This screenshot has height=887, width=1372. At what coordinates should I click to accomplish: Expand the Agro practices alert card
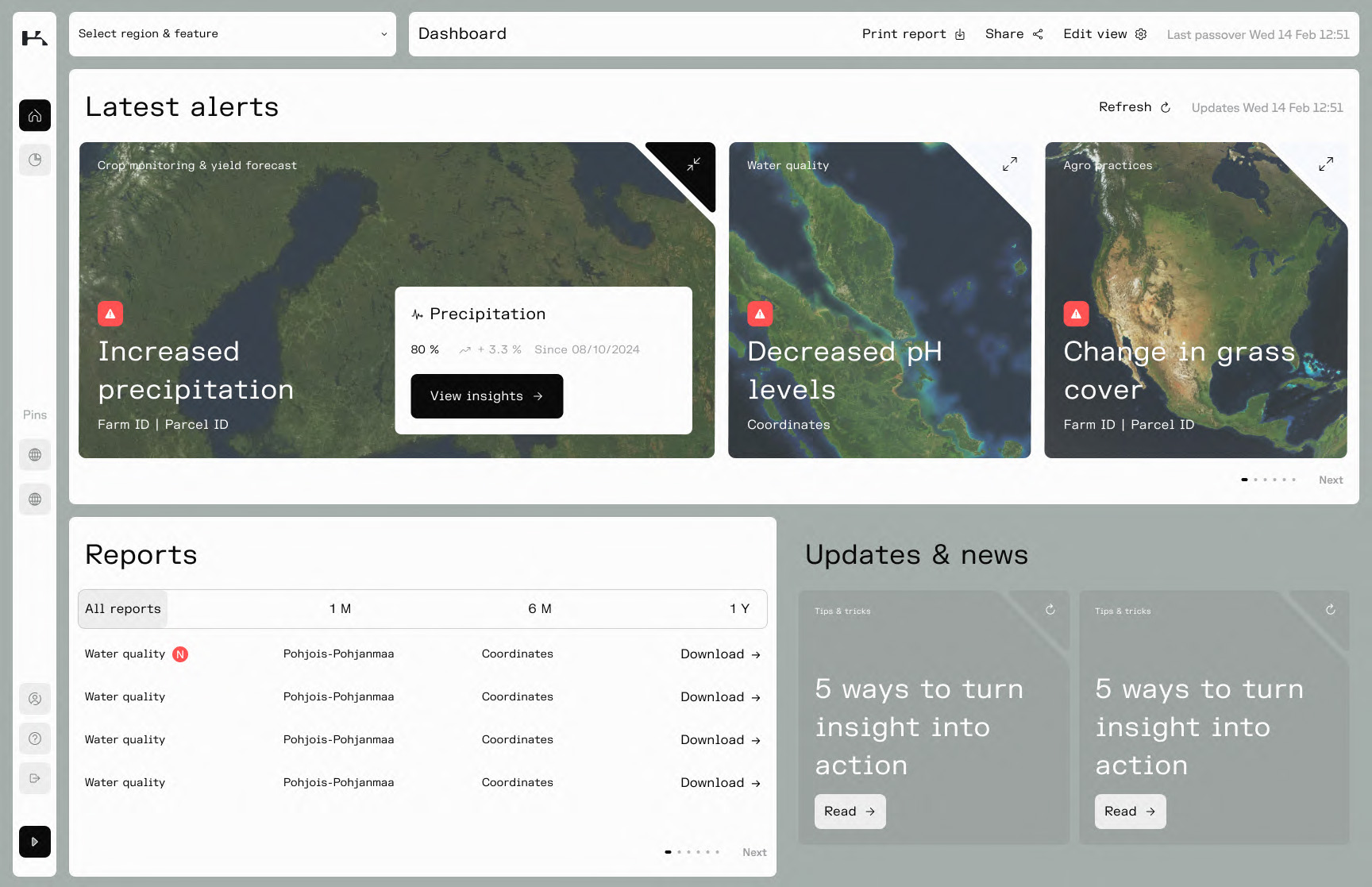click(x=1325, y=164)
